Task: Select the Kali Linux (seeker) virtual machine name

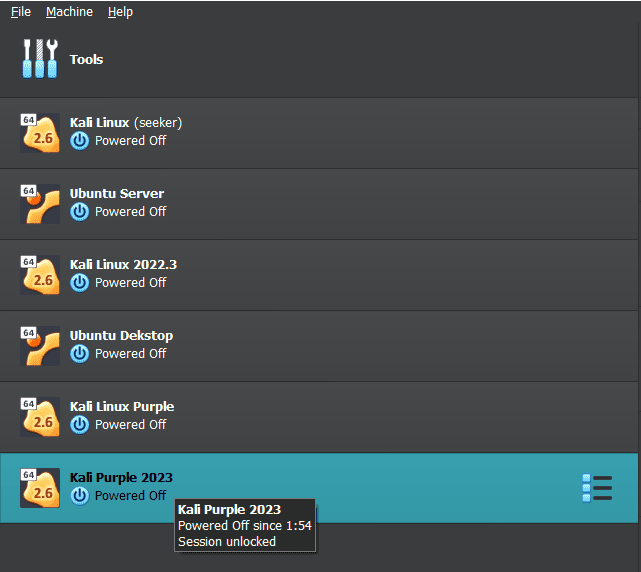Action: point(126,122)
